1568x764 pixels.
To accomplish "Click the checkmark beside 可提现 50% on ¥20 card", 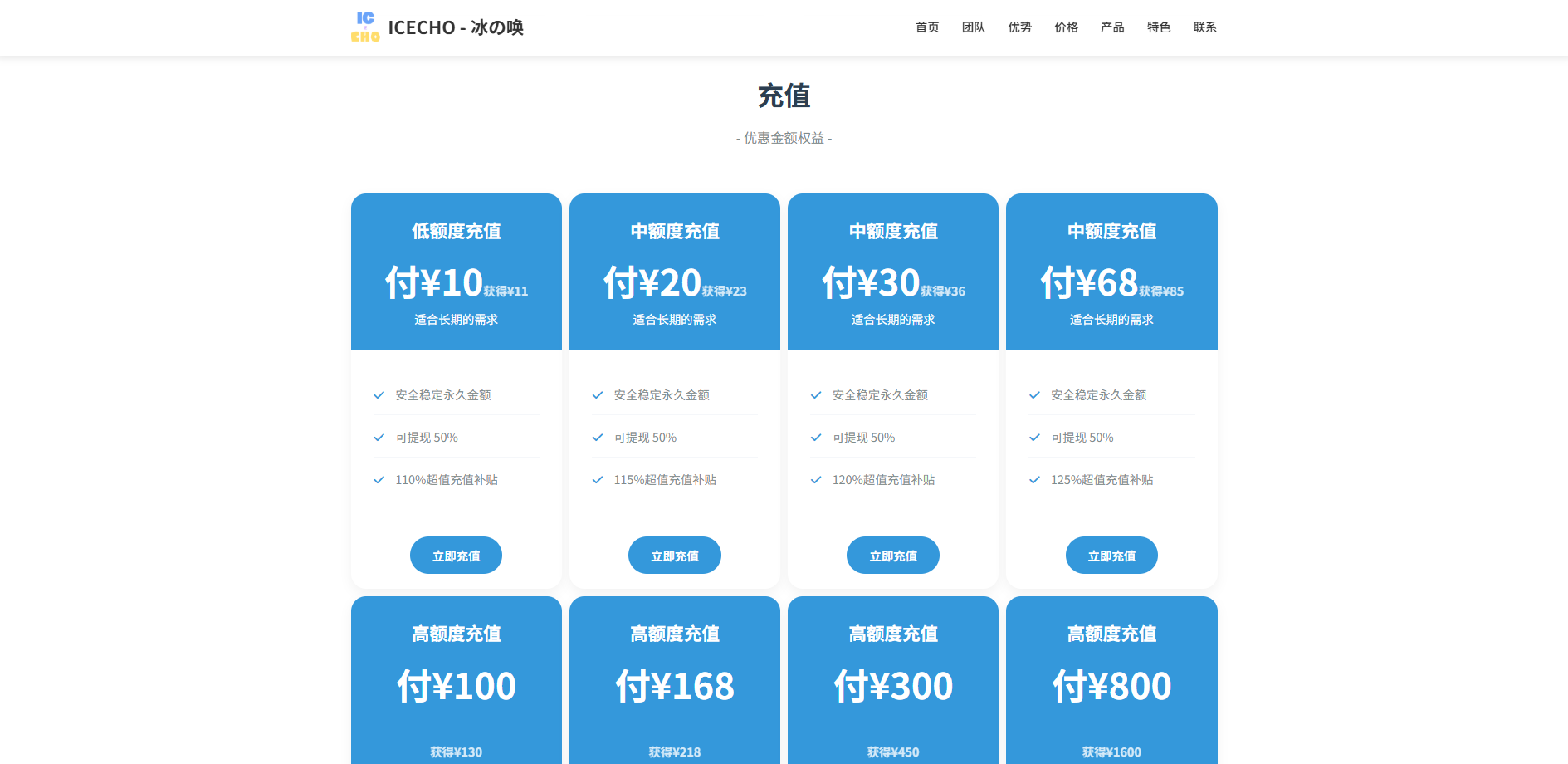I will coord(598,437).
